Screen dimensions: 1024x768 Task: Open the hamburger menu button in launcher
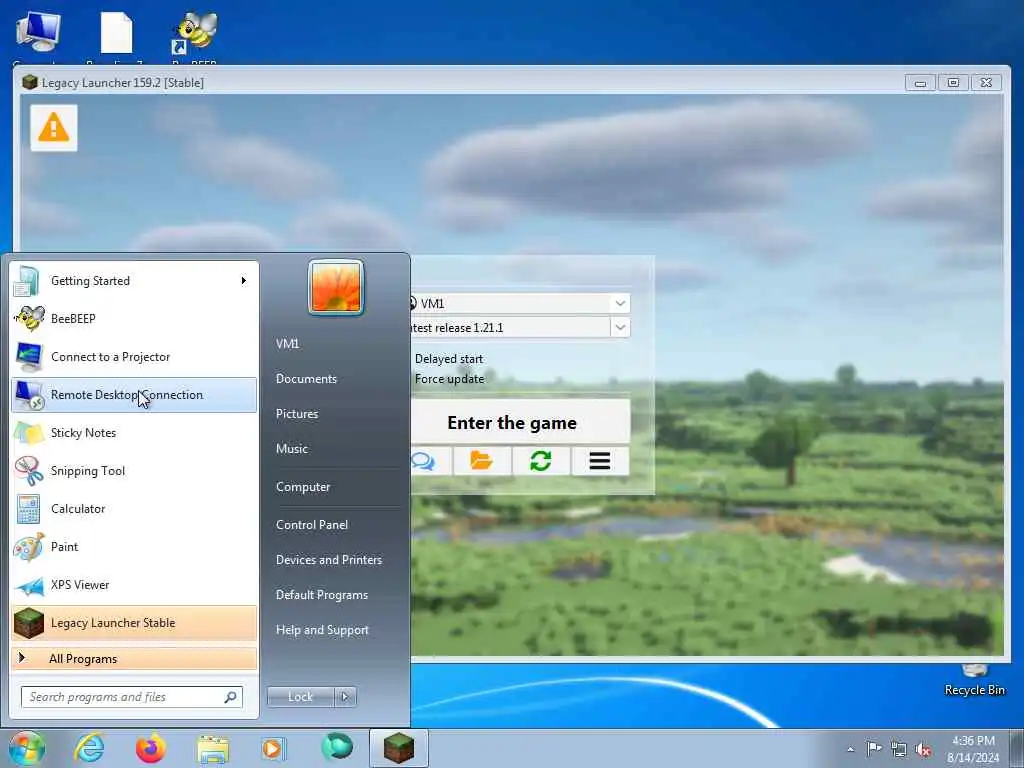point(600,461)
